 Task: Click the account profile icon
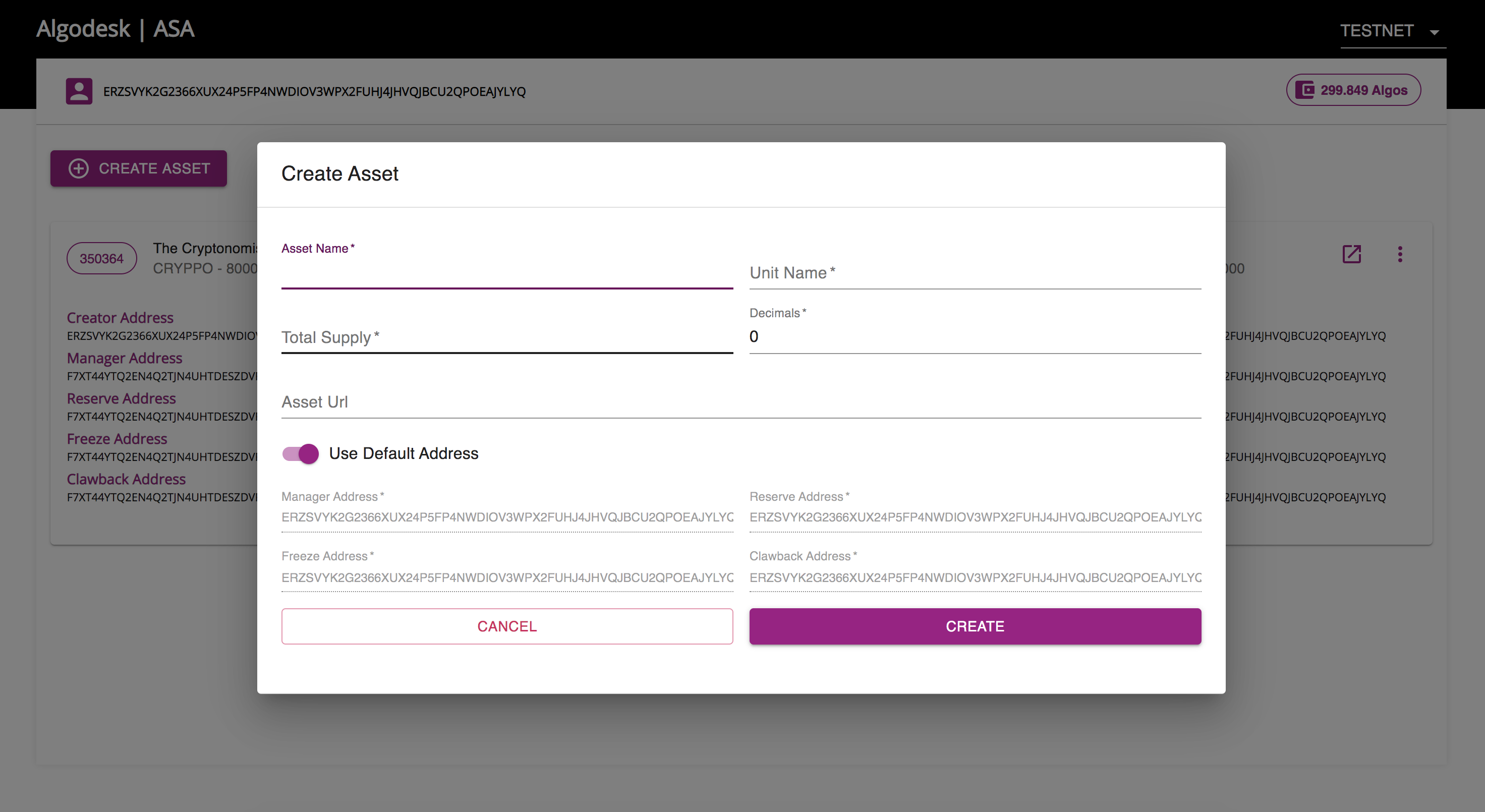coord(79,91)
